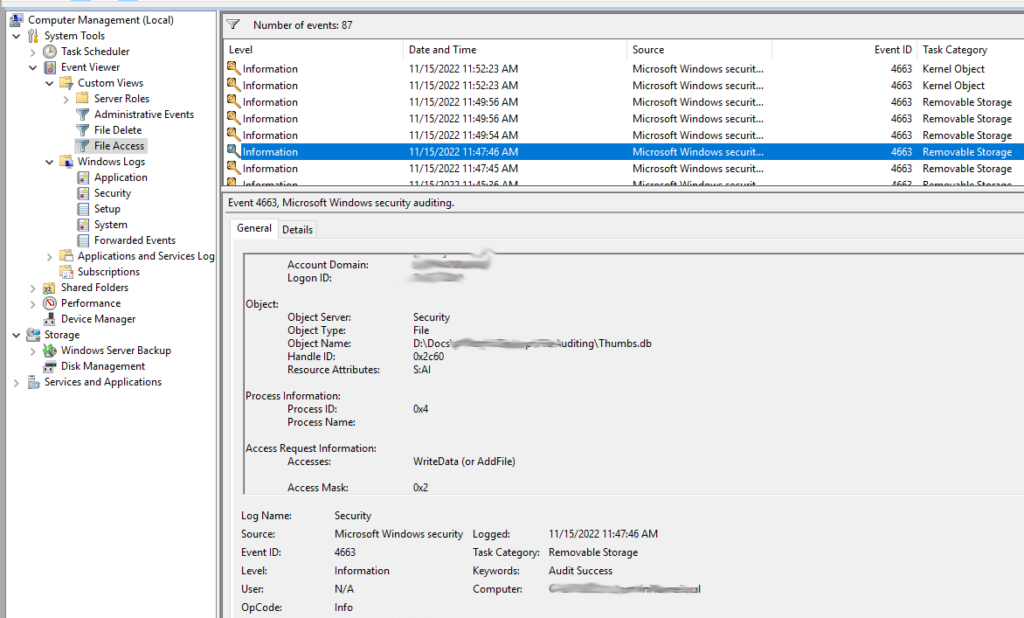Viewport: 1024px width, 618px height.
Task: Select the General tab
Action: pyautogui.click(x=253, y=228)
